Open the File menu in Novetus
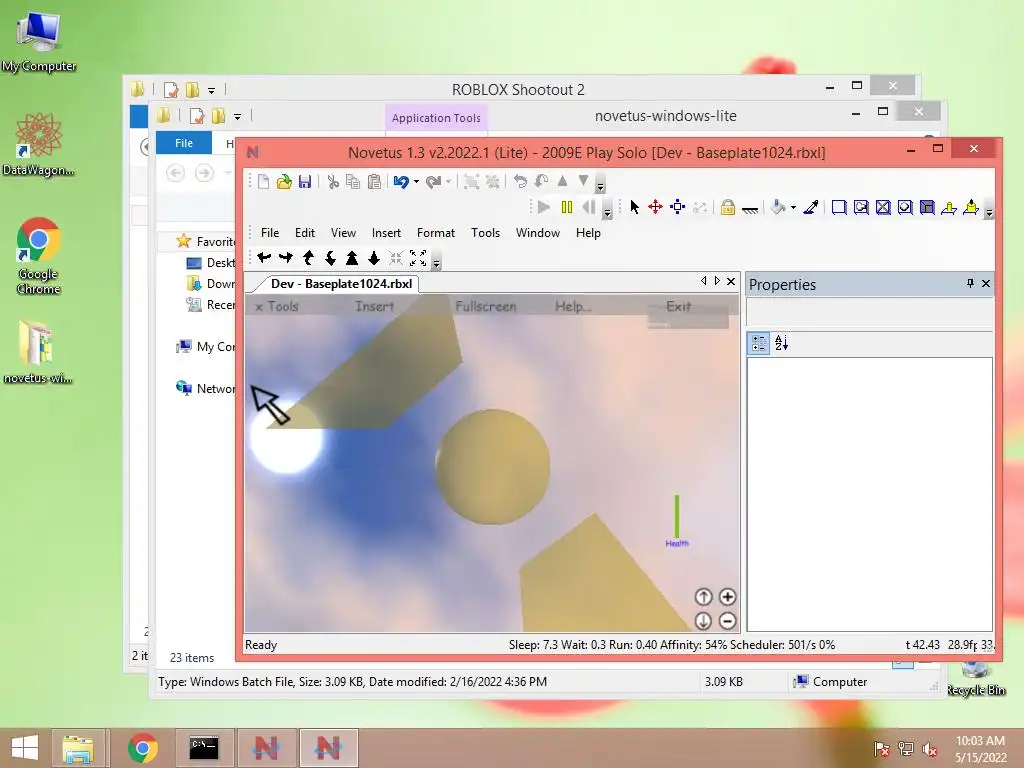Image resolution: width=1024 pixels, height=768 pixels. 270,232
